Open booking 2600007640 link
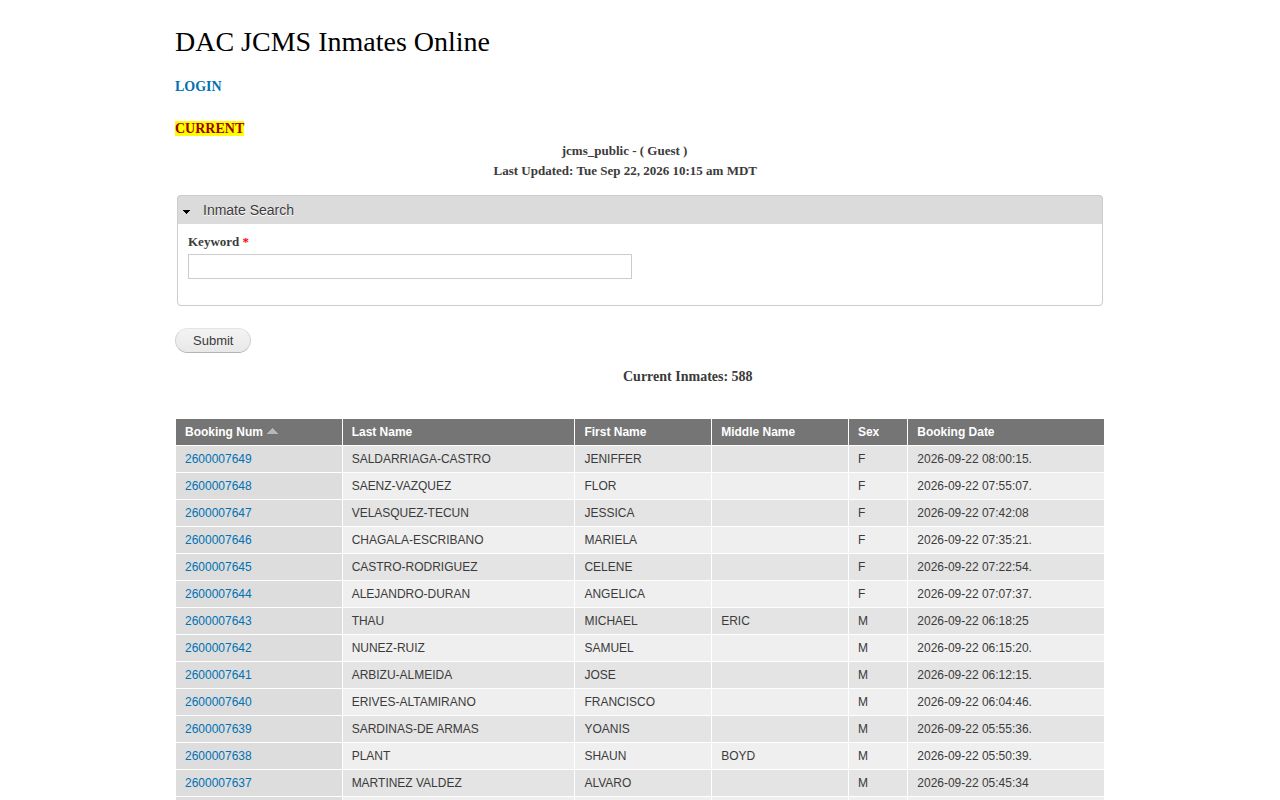This screenshot has height=800, width=1280. (218, 702)
